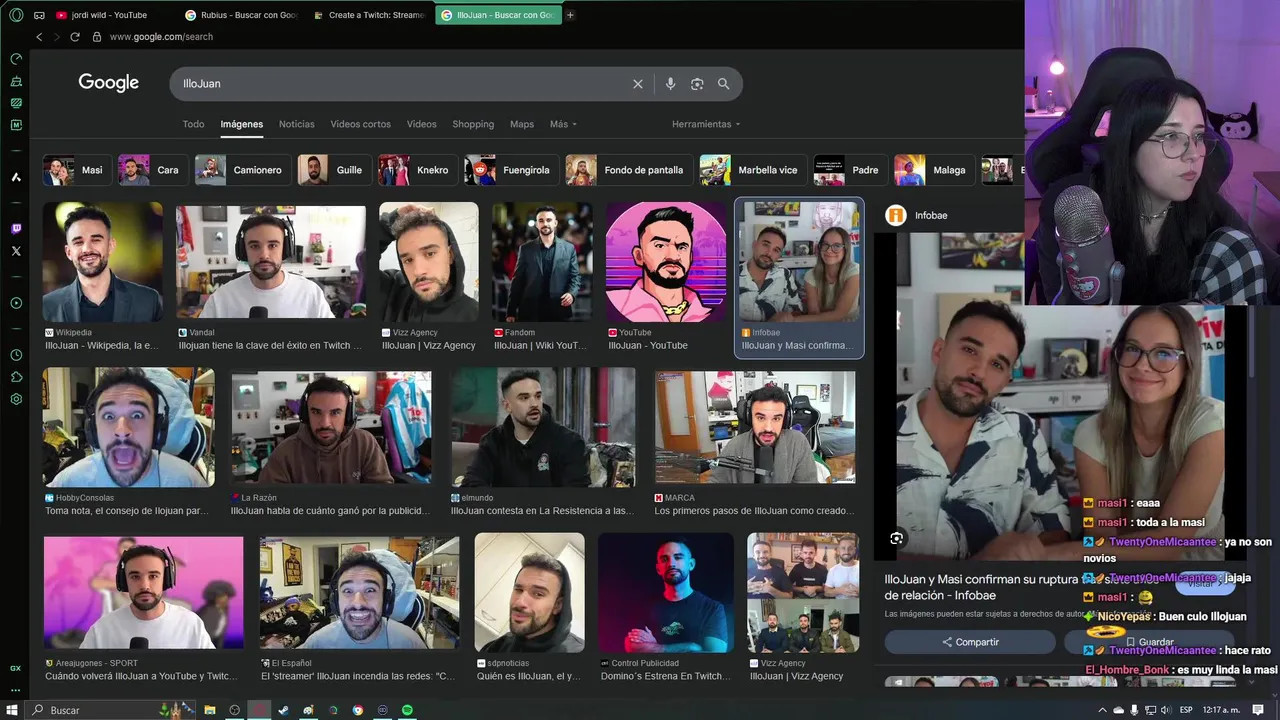Viewport: 1280px width, 720px height.
Task: Filter images by the Camionero chip
Action: 242,170
